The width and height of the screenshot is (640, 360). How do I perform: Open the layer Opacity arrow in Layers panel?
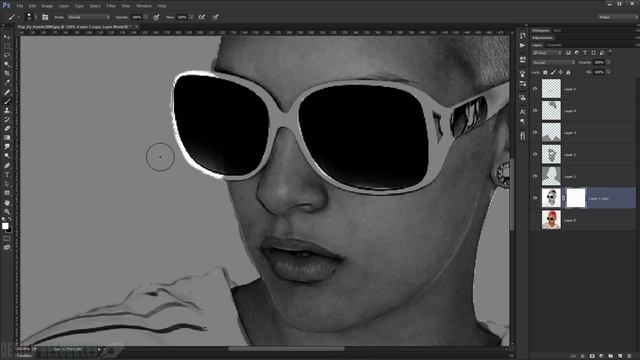click(609, 62)
